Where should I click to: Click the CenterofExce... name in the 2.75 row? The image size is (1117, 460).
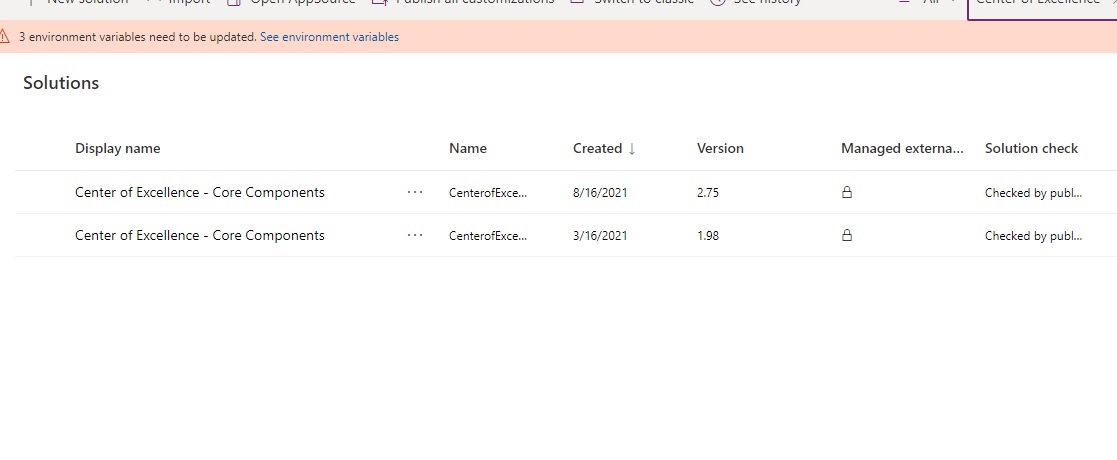tap(488, 192)
